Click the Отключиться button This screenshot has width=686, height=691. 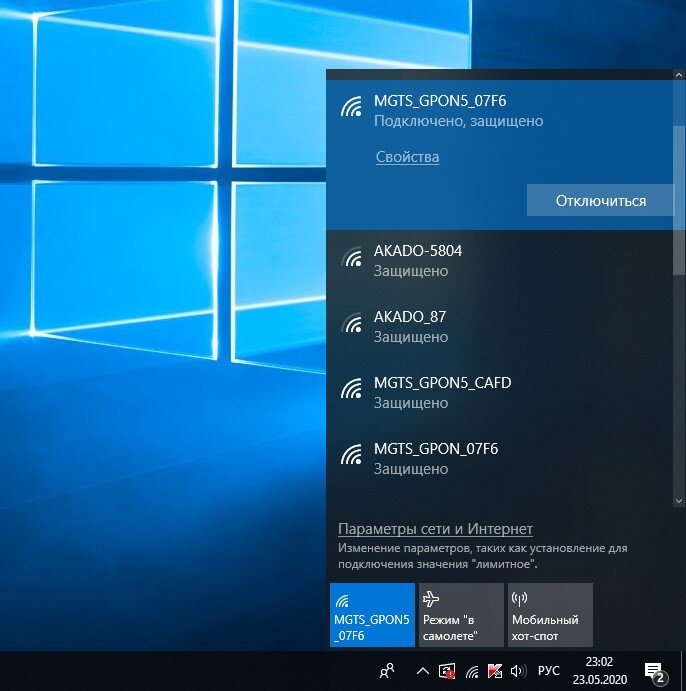(x=601, y=201)
